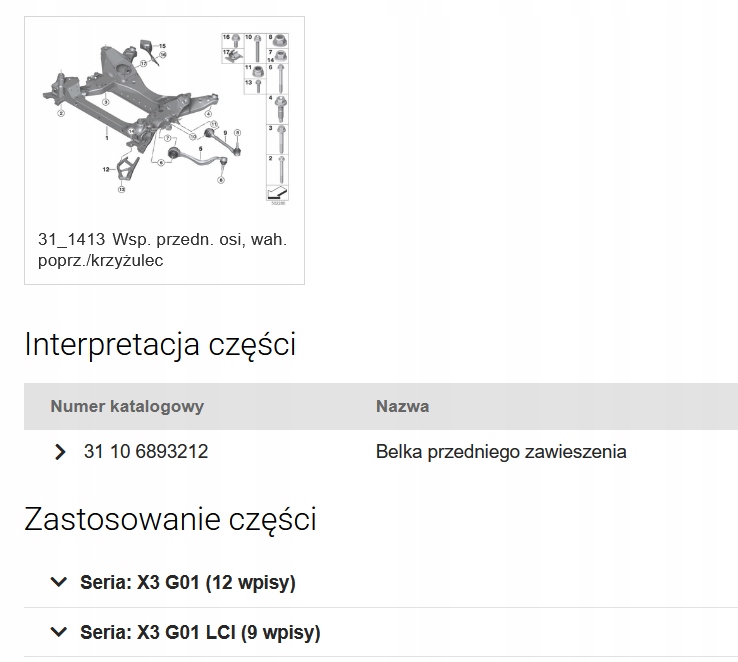Click the Numer katalogowy column header
The image size is (738, 662).
pyautogui.click(x=127, y=406)
